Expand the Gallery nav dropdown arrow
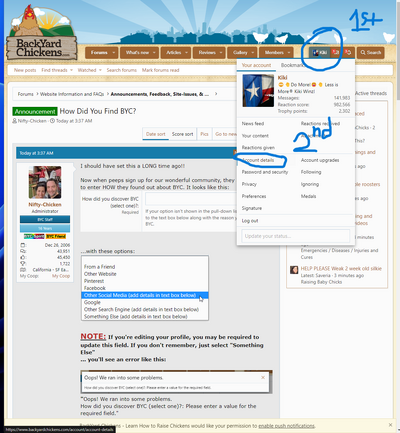Viewport: 400px width, 433px height. 253,52
